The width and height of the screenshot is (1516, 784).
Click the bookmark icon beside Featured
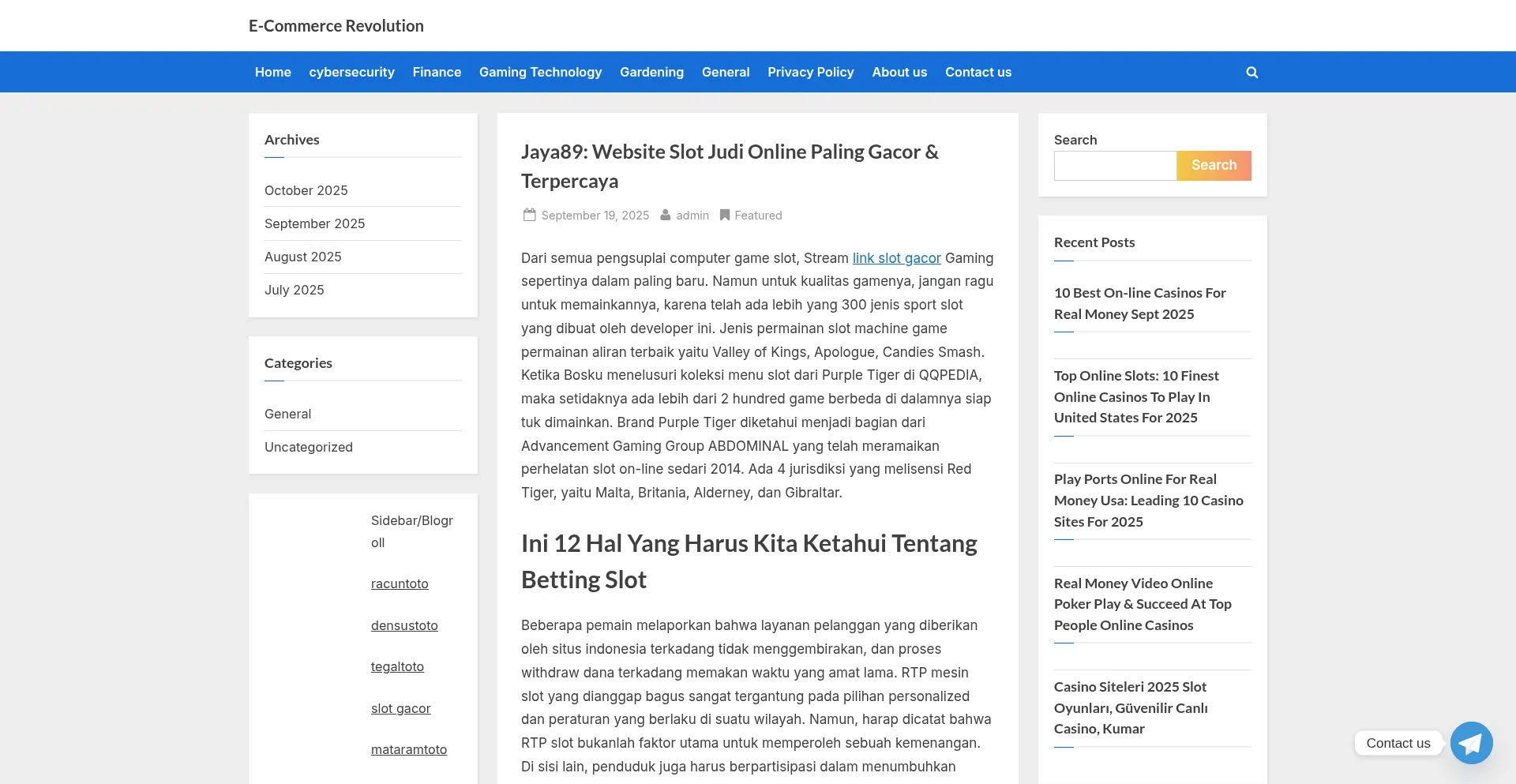(x=724, y=215)
